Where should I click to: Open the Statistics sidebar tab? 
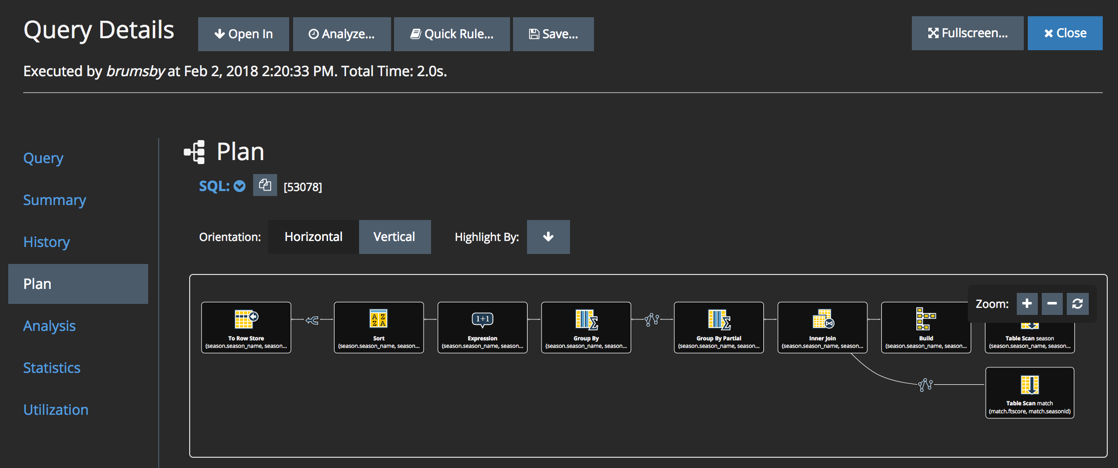coord(52,368)
